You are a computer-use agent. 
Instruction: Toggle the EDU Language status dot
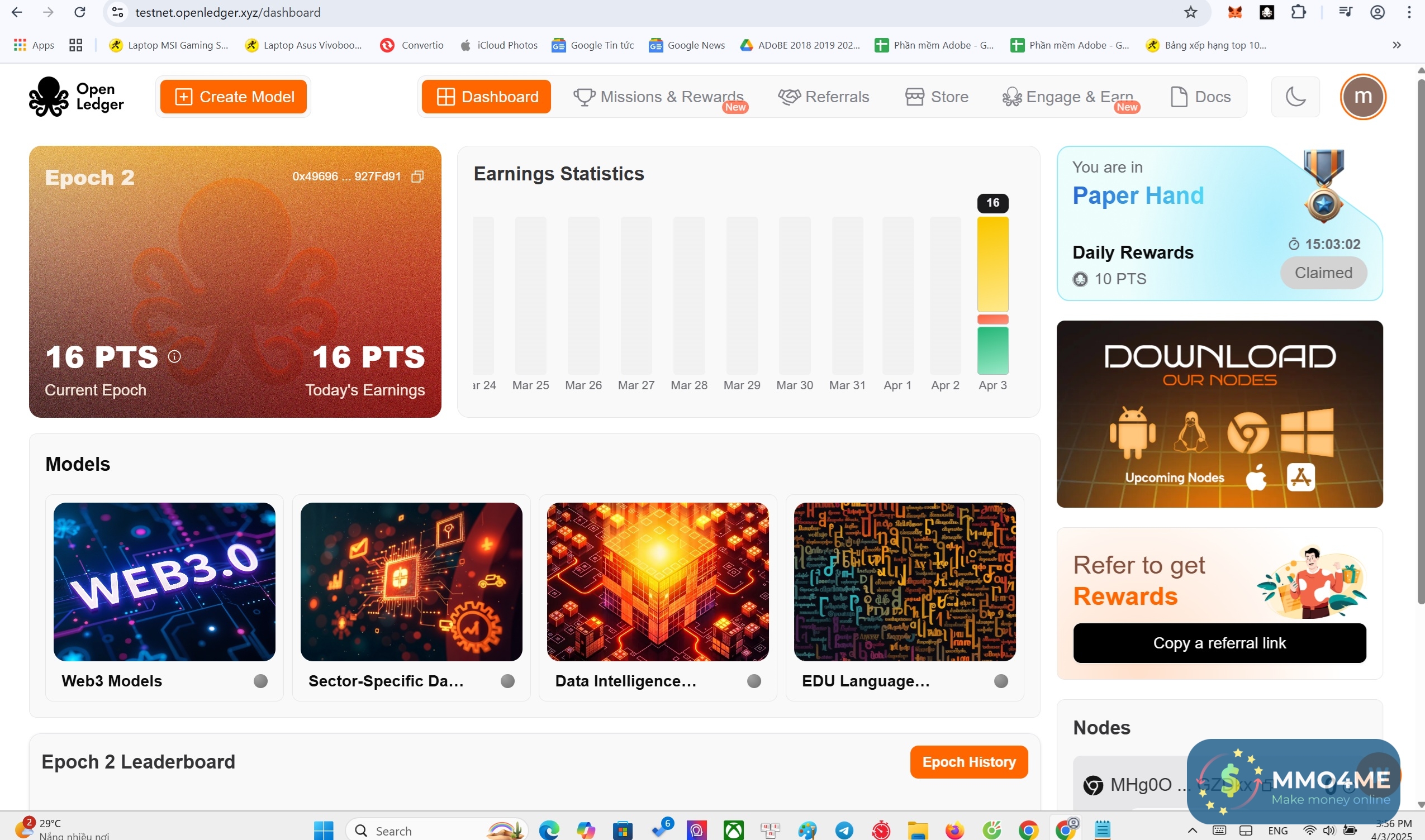pos(1001,681)
